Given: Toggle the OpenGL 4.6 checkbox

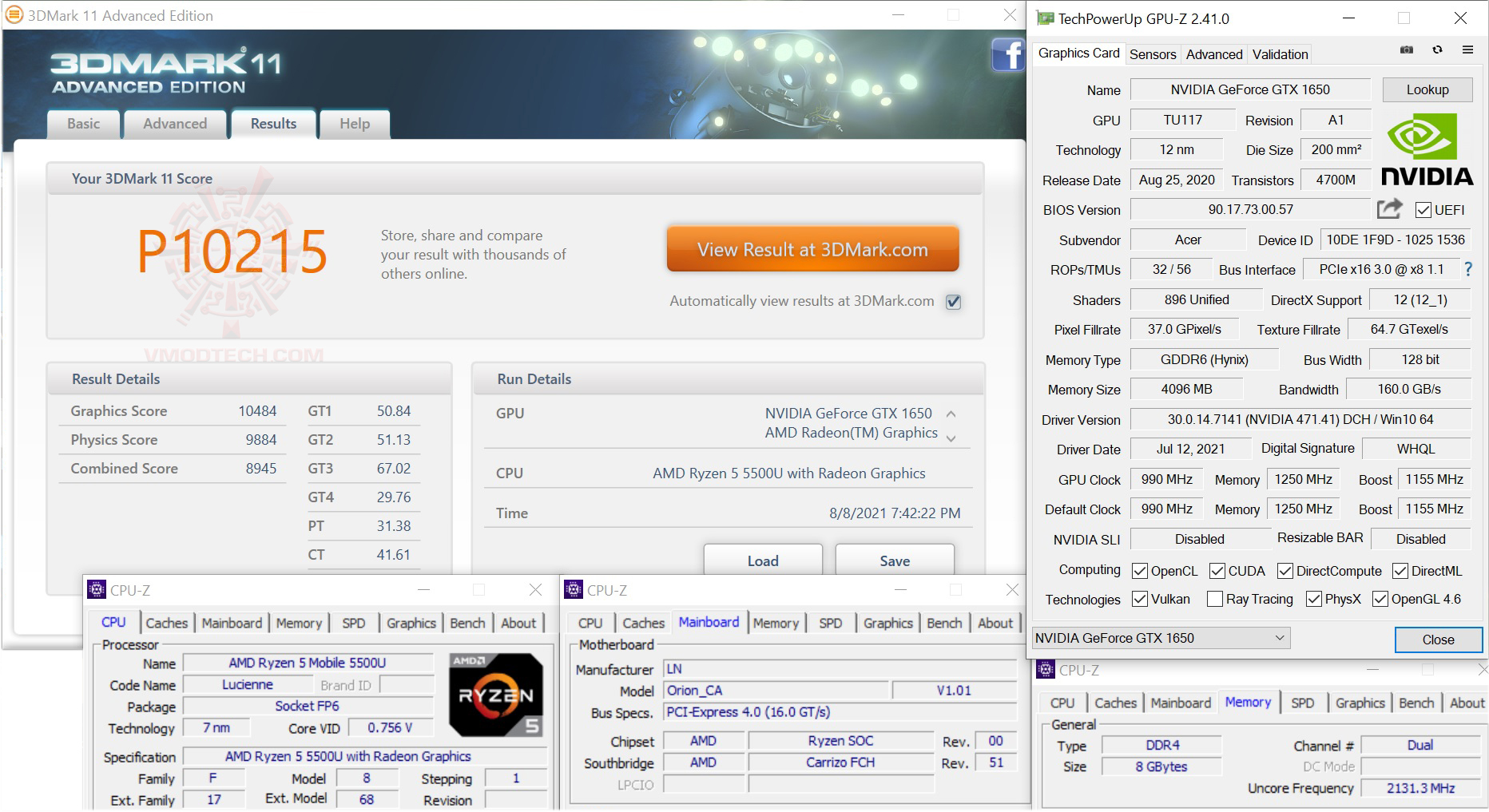Looking at the screenshot, I should coord(1380,599).
